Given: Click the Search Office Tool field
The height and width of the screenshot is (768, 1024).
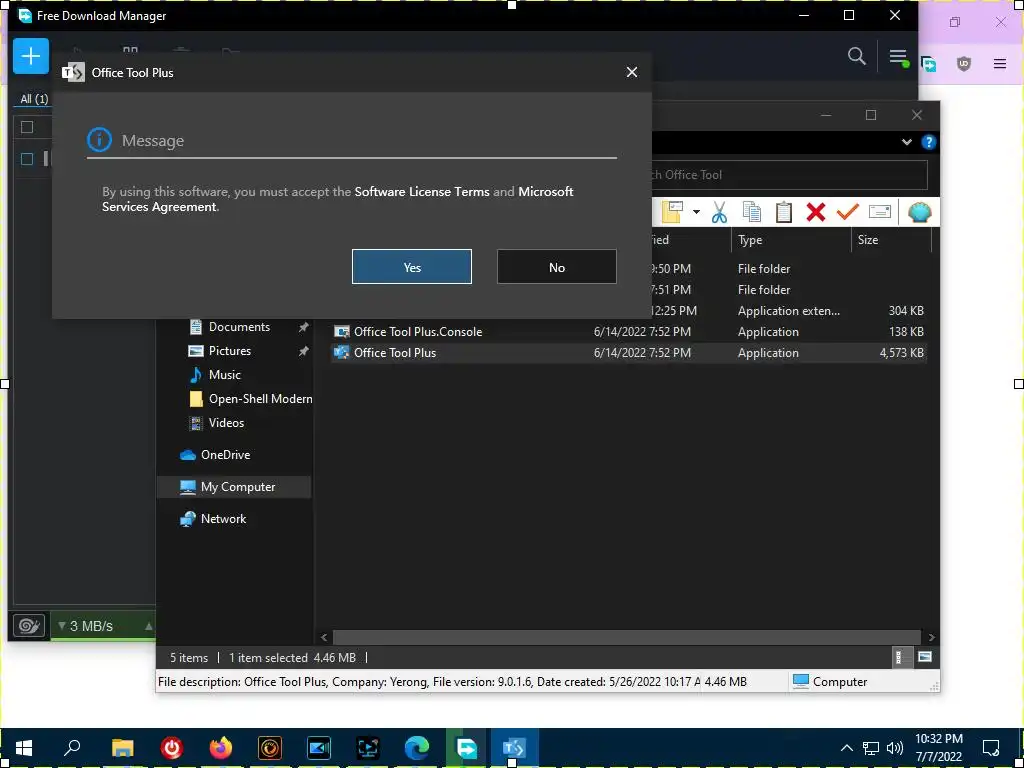Looking at the screenshot, I should 790,174.
